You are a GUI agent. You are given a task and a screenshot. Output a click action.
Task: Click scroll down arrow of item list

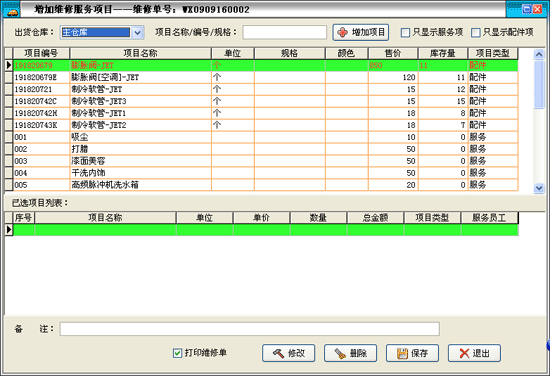[x=539, y=188]
